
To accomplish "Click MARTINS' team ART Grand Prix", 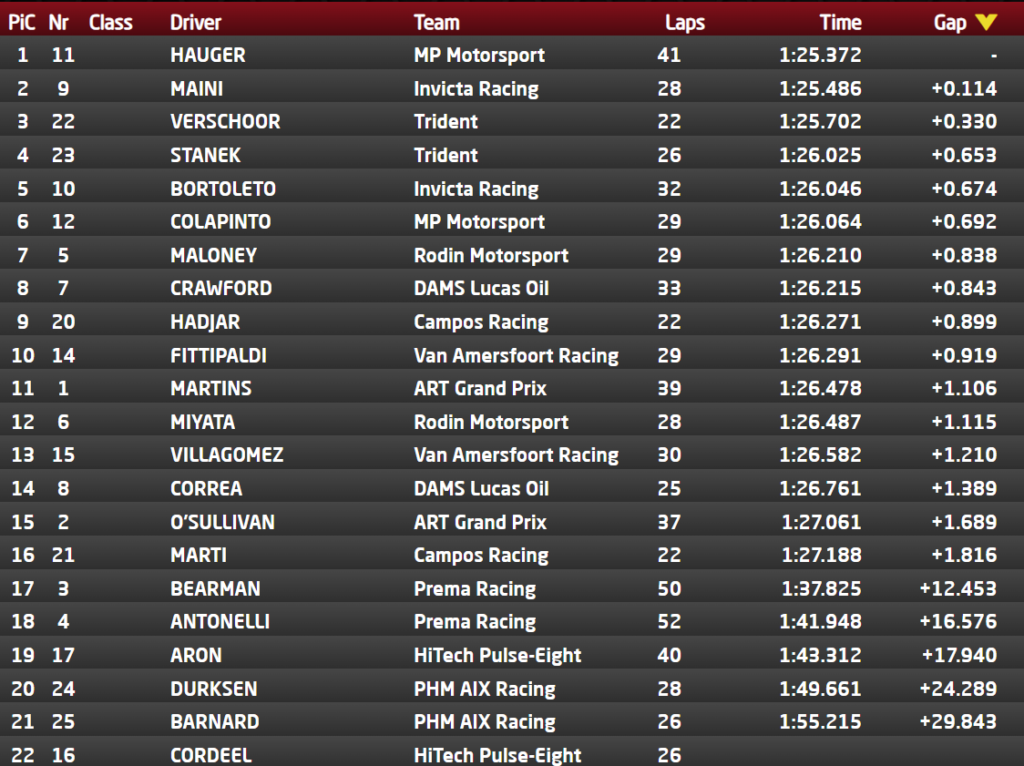I will (x=480, y=388).
